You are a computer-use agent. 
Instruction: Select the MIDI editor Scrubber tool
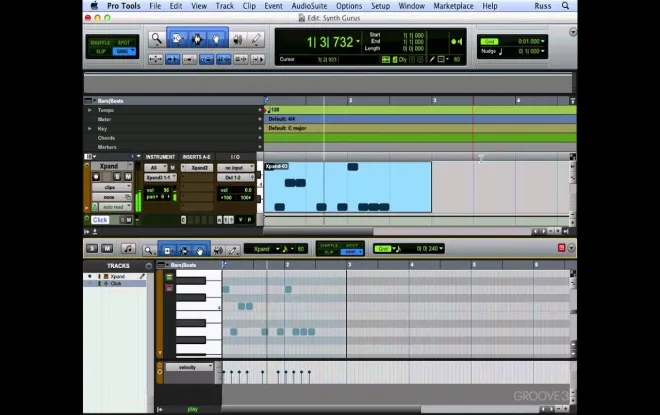pos(218,250)
